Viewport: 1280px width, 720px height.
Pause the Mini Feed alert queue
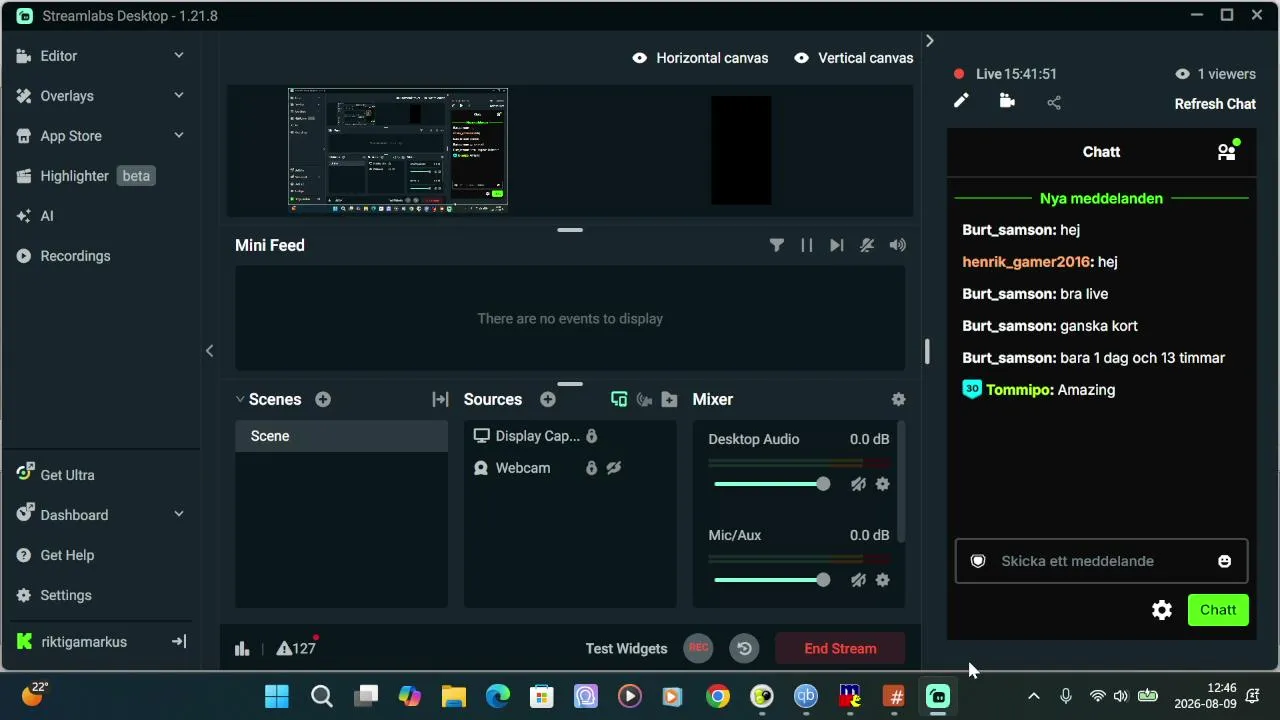tap(807, 245)
